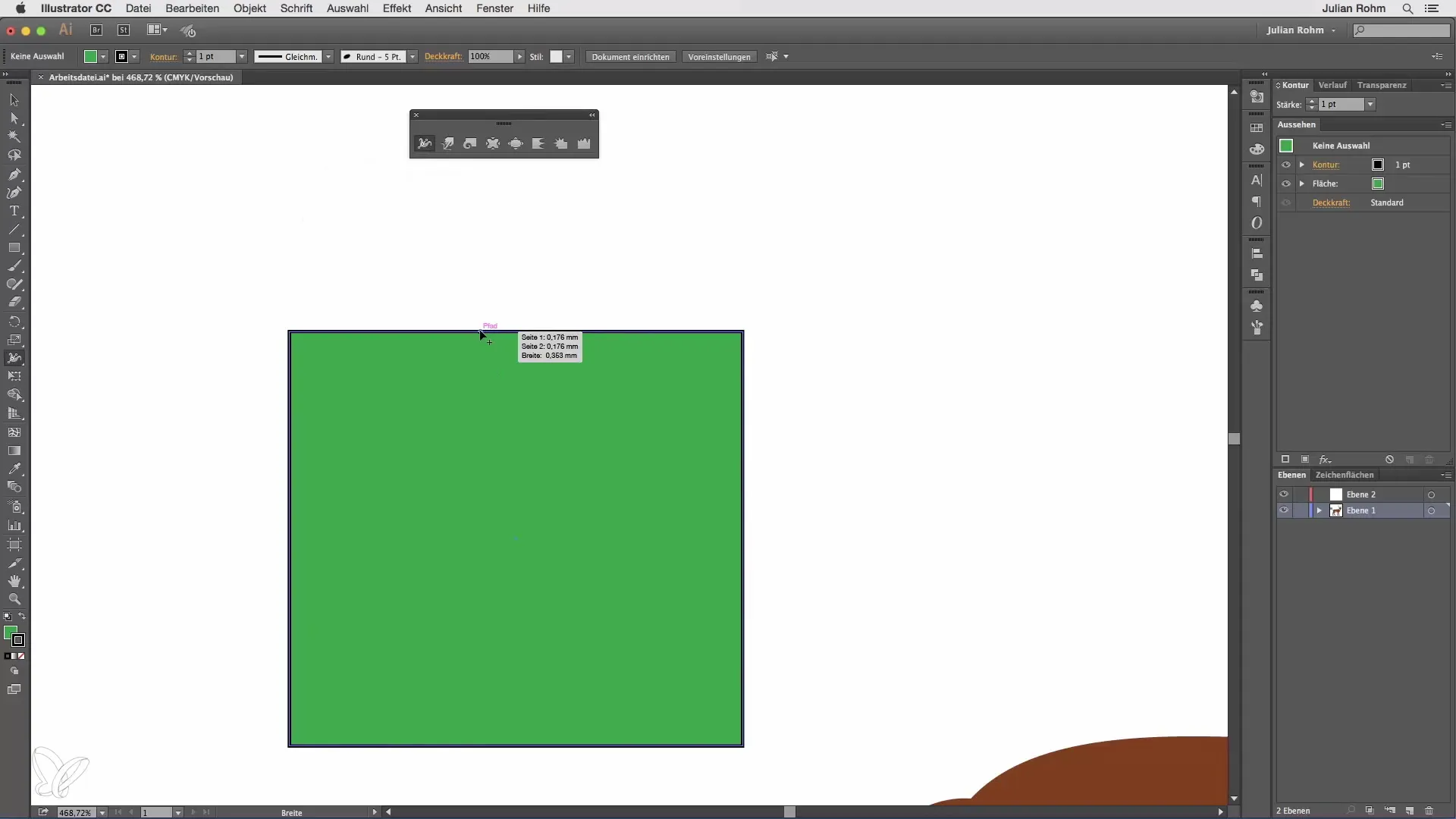Screen dimensions: 1456x819
Task: Click the zoom level input field
Action: [x=75, y=812]
